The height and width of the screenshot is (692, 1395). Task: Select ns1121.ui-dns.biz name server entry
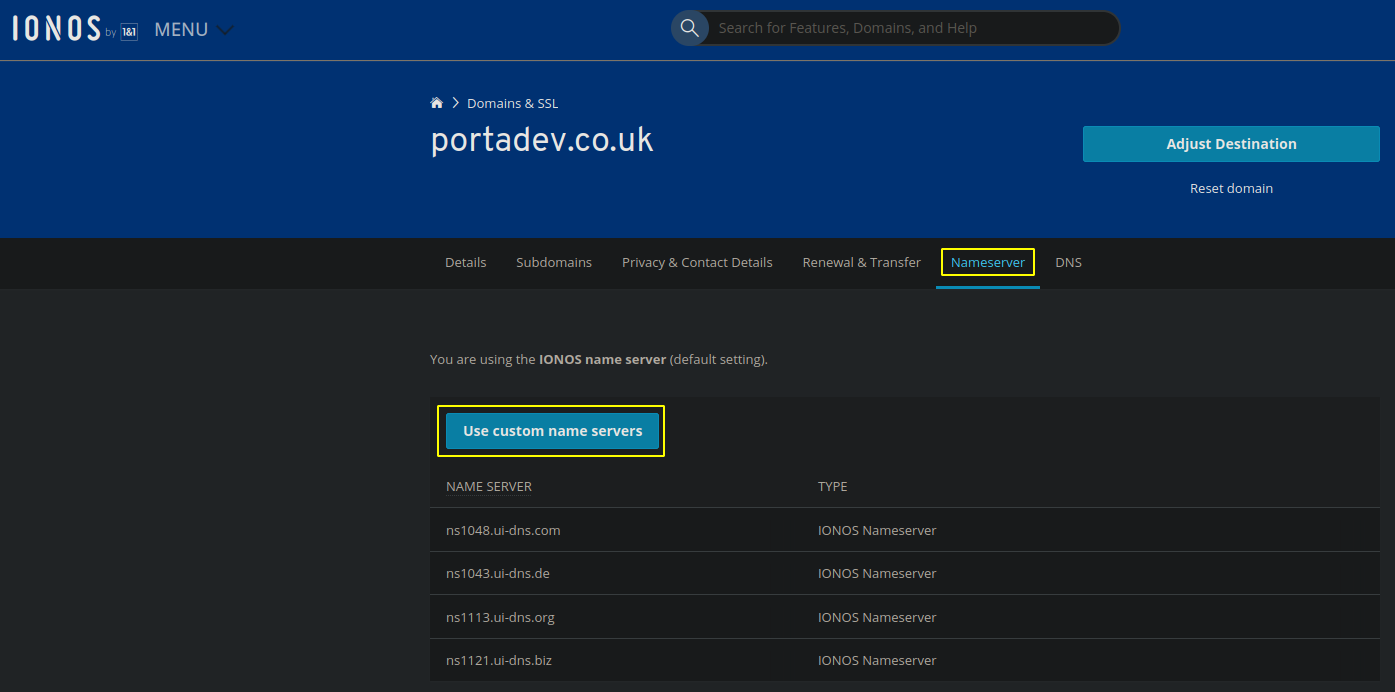(498, 661)
